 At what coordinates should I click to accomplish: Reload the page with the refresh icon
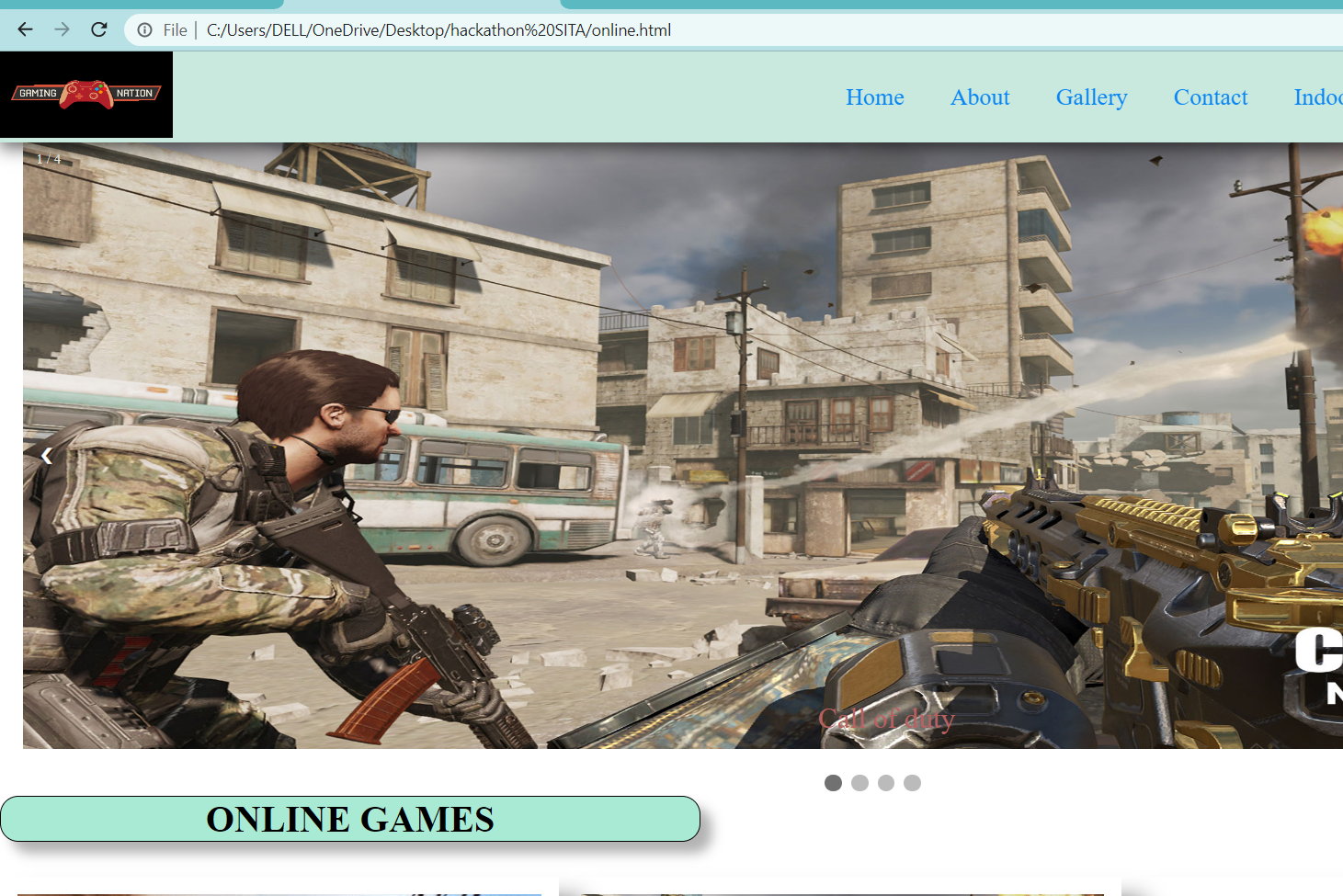(99, 29)
